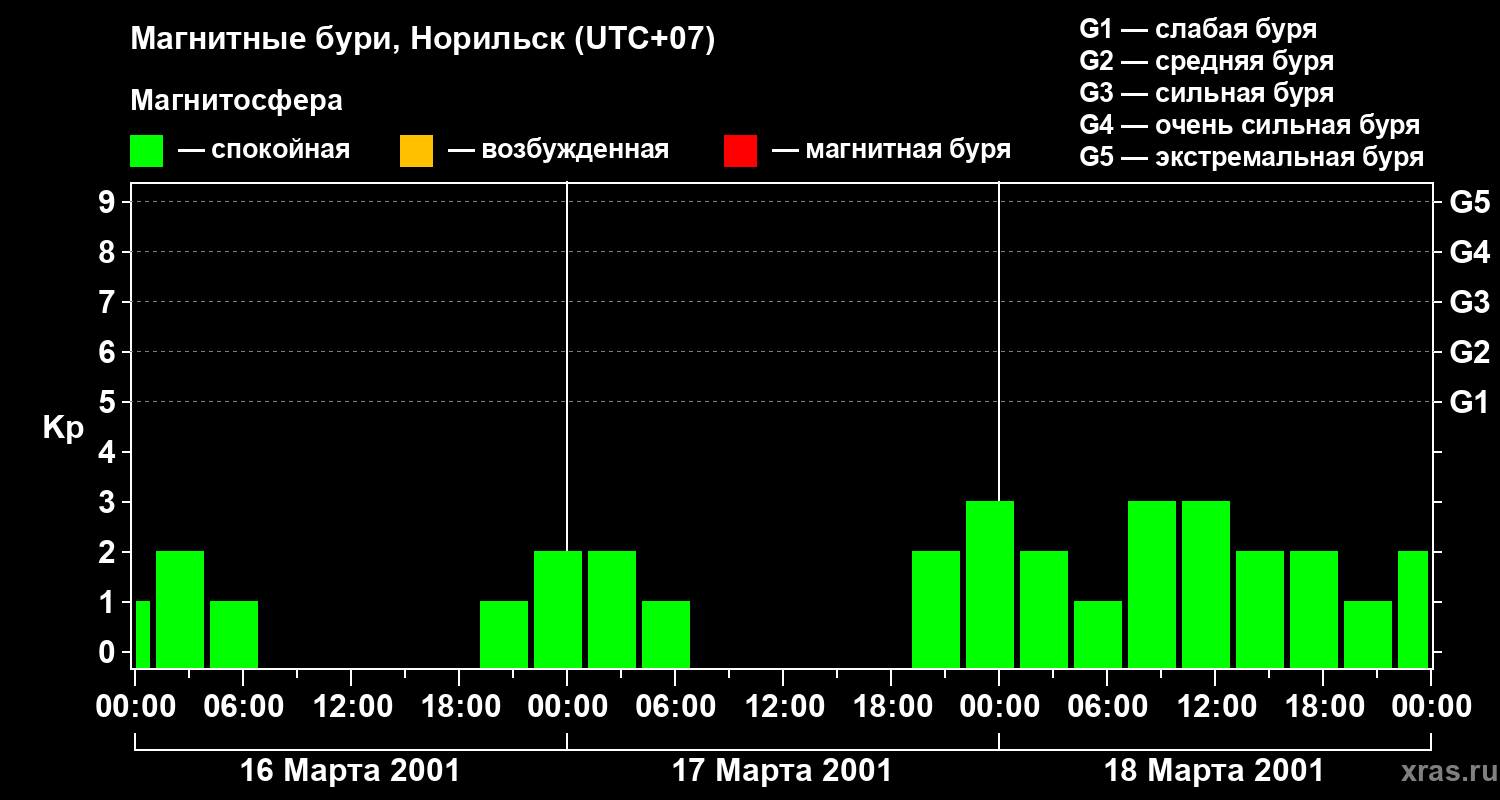This screenshot has width=1500, height=800.
Task: Click the Kp 3 bar crossing midnight into 18 March
Action: (x=990, y=584)
